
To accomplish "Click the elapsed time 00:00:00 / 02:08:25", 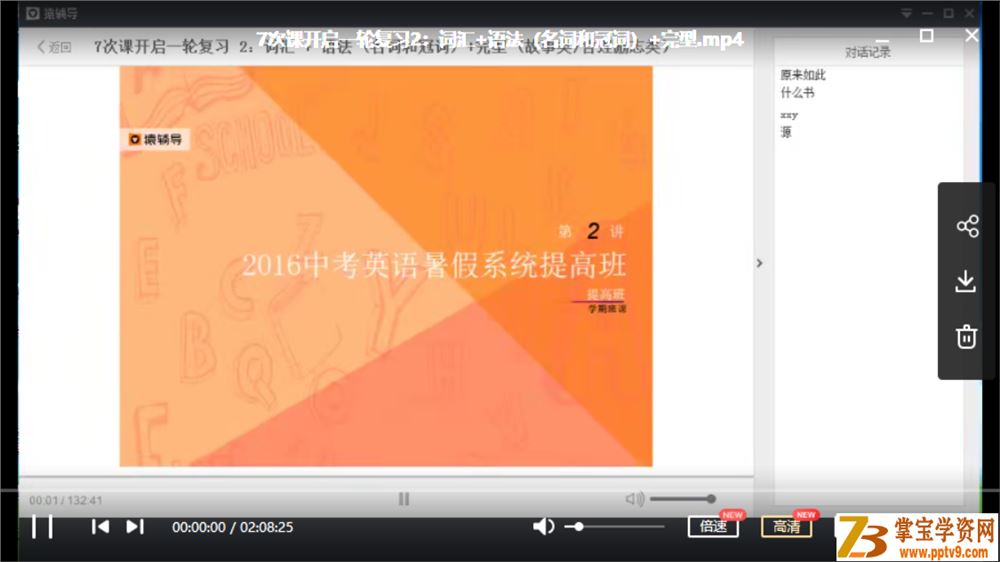I will (233, 527).
